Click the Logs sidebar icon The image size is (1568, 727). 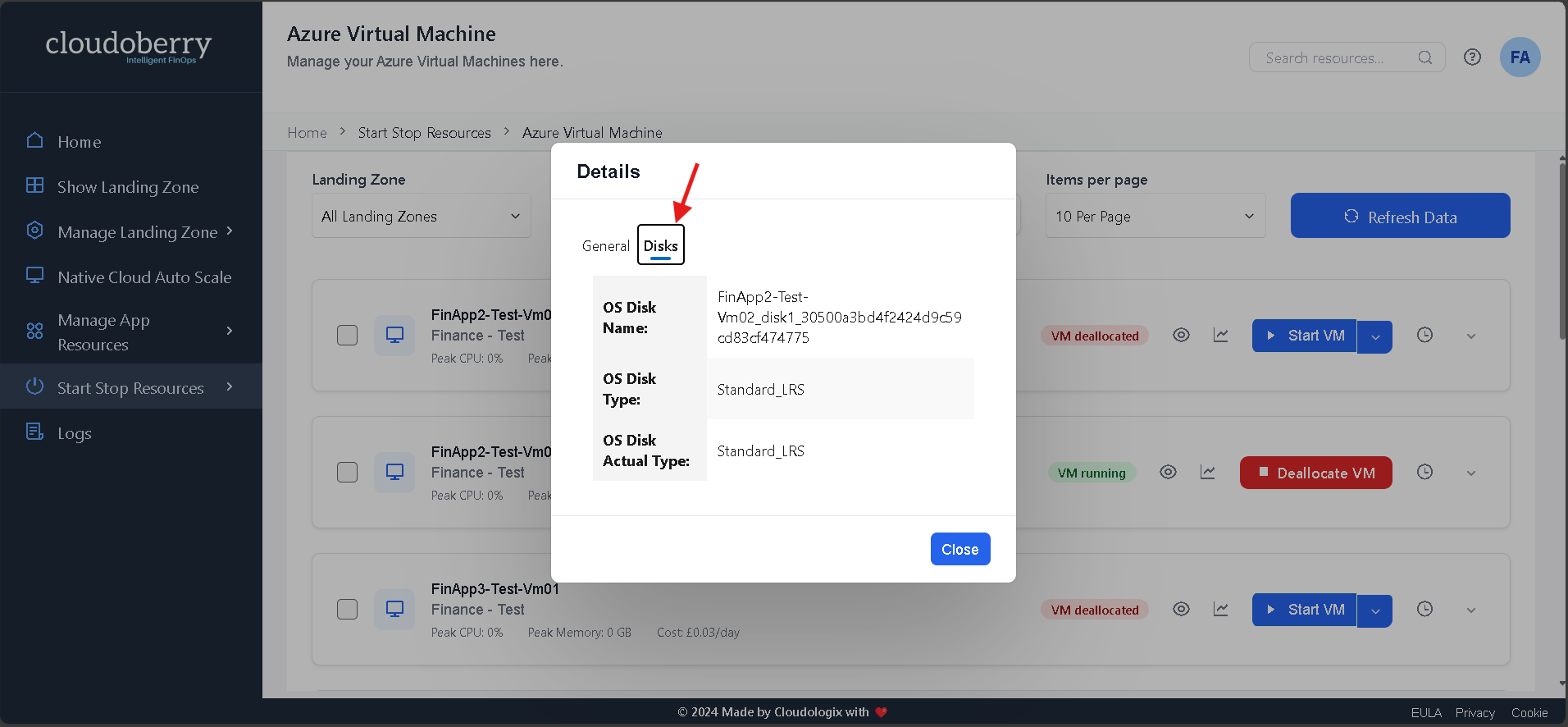(x=34, y=432)
